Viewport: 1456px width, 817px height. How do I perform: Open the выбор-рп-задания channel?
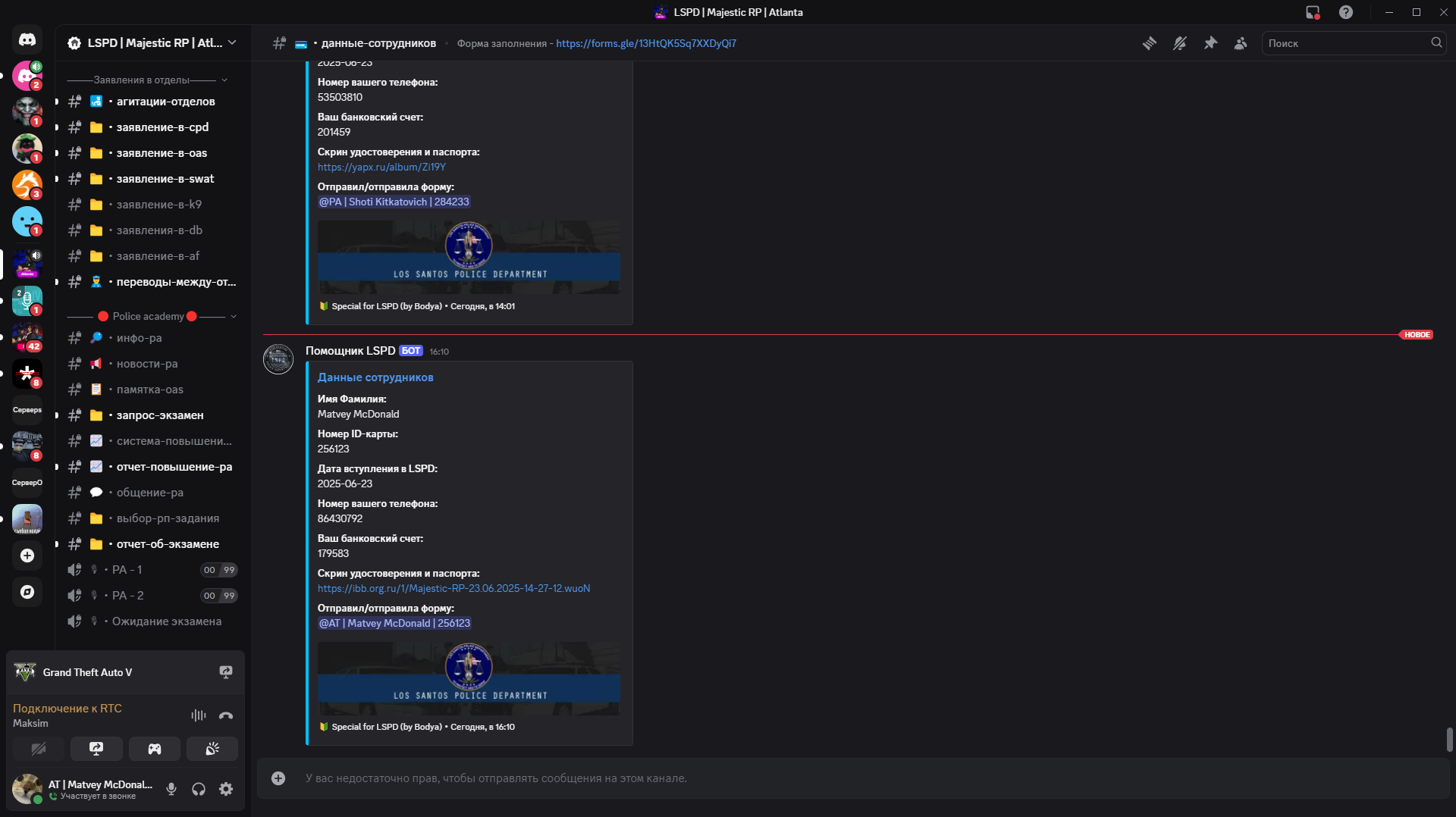point(152,518)
